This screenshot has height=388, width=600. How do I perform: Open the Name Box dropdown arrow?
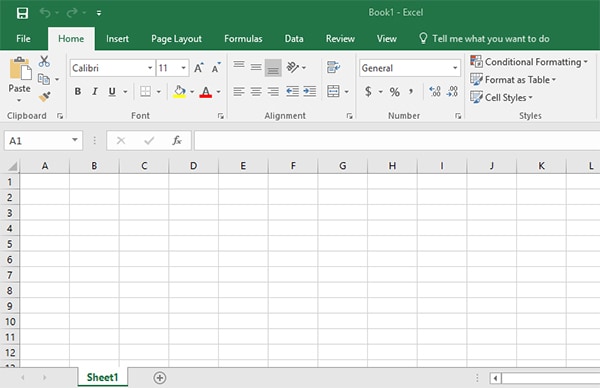click(x=75, y=140)
